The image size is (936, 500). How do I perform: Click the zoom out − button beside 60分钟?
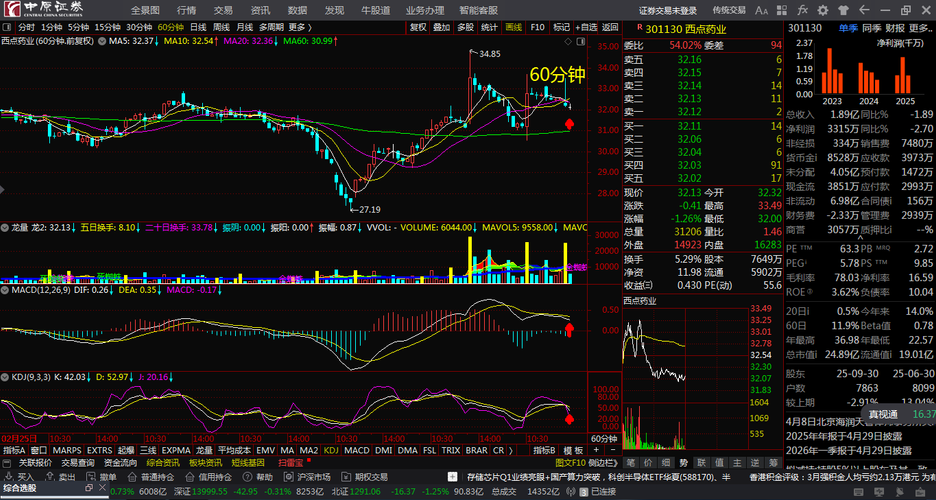click(x=612, y=450)
